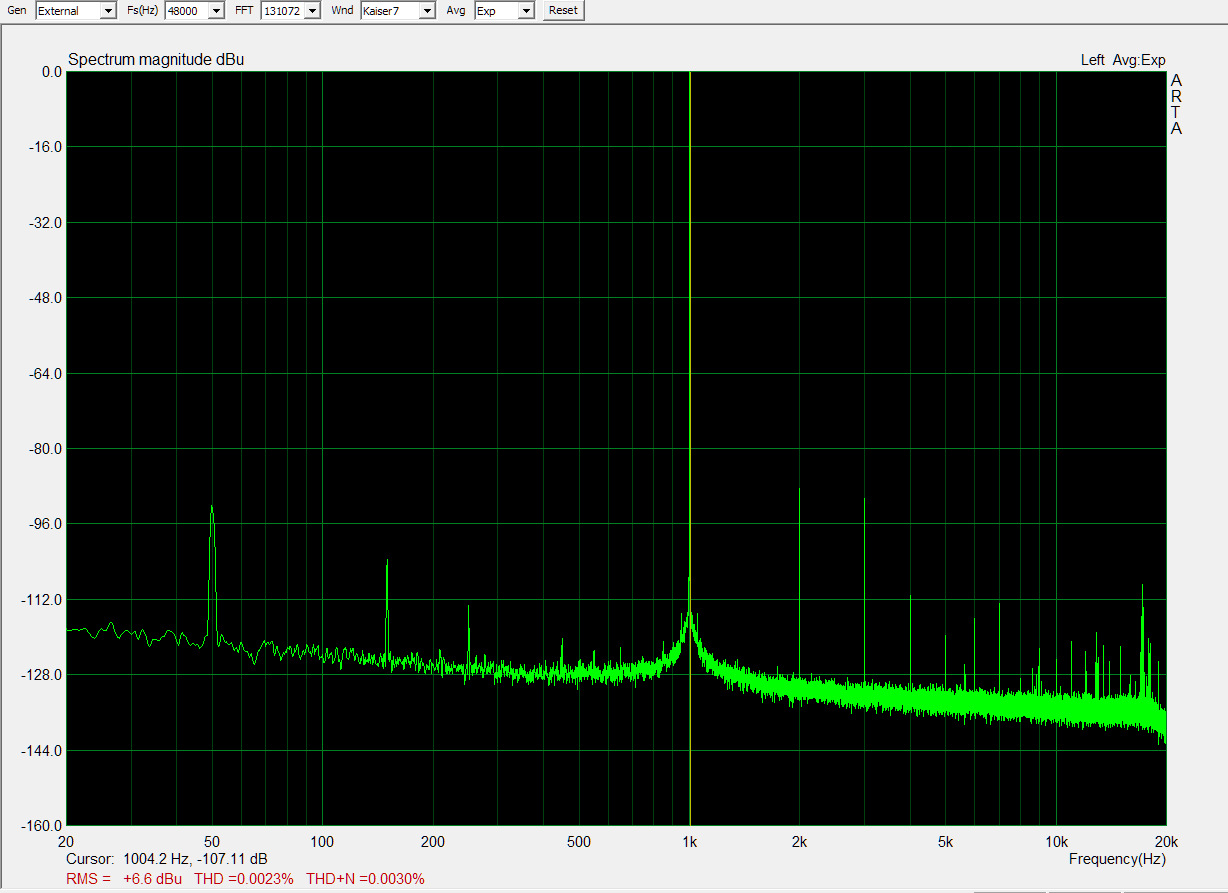Click the Left Avg:Exp label
This screenshot has height=893, width=1228.
[x=1123, y=60]
